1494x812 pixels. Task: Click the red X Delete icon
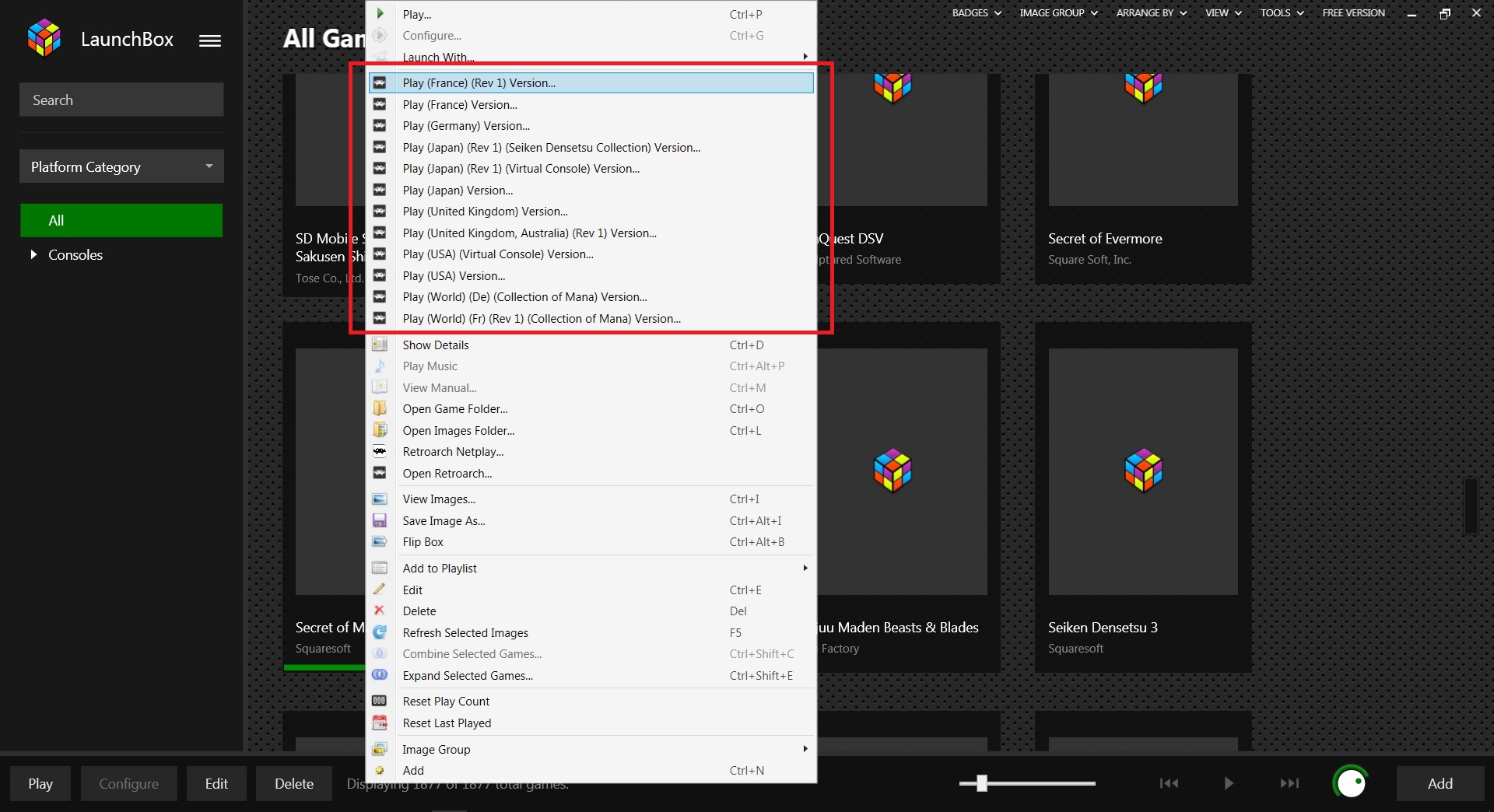point(380,611)
